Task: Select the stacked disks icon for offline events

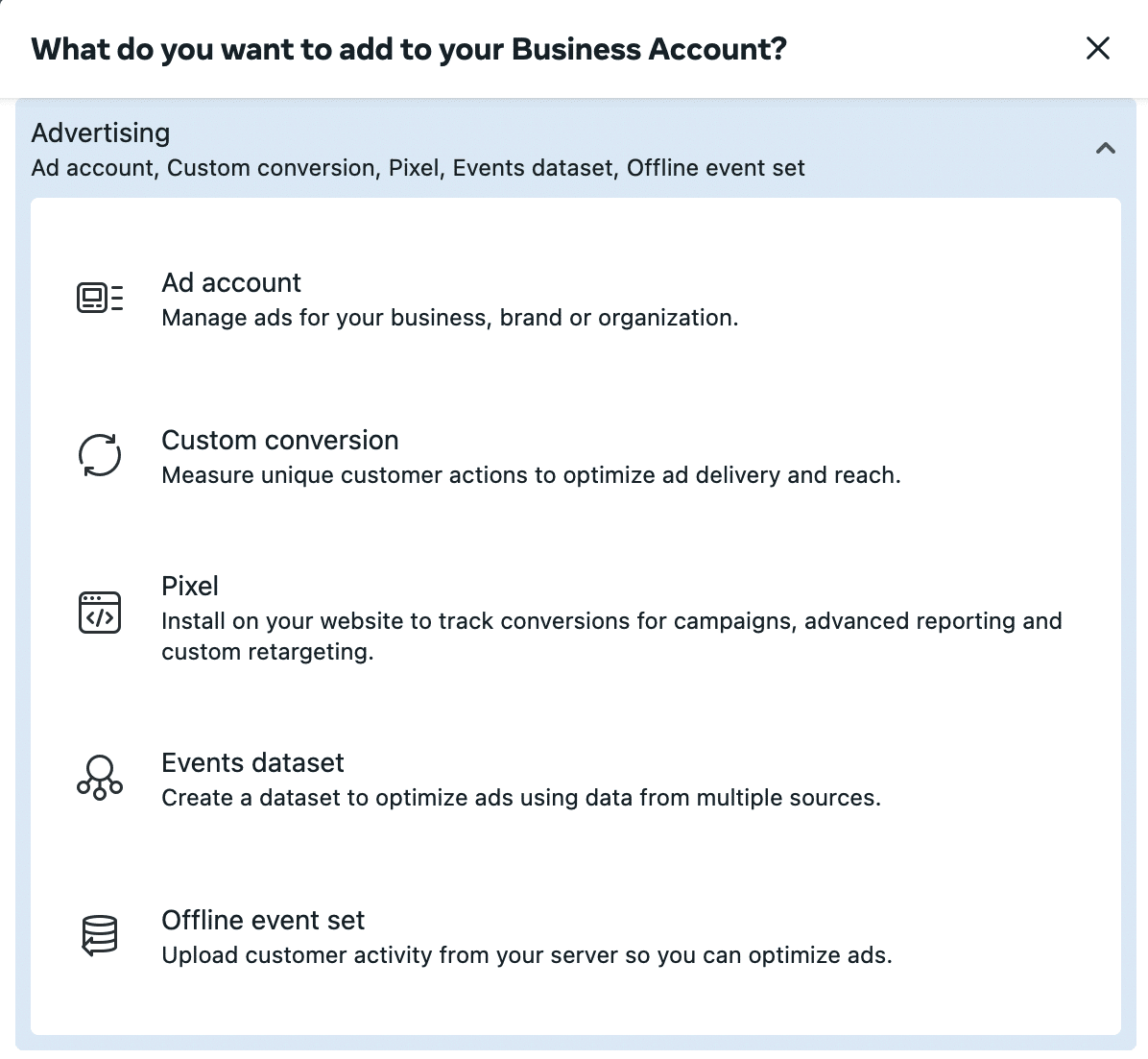Action: [99, 934]
